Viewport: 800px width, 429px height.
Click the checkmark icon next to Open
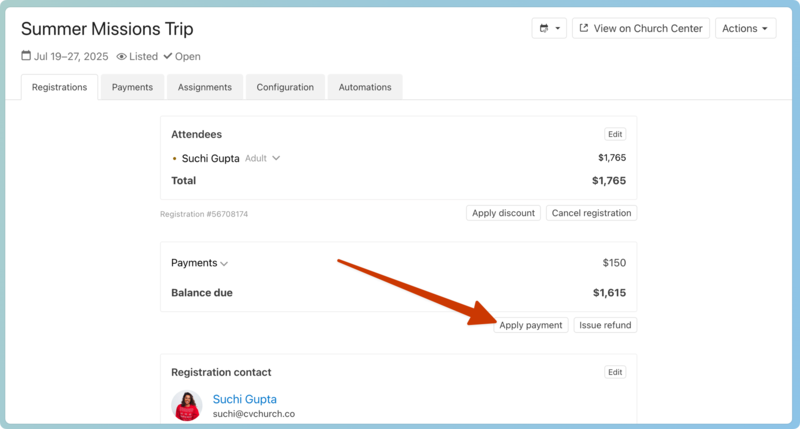pos(168,57)
